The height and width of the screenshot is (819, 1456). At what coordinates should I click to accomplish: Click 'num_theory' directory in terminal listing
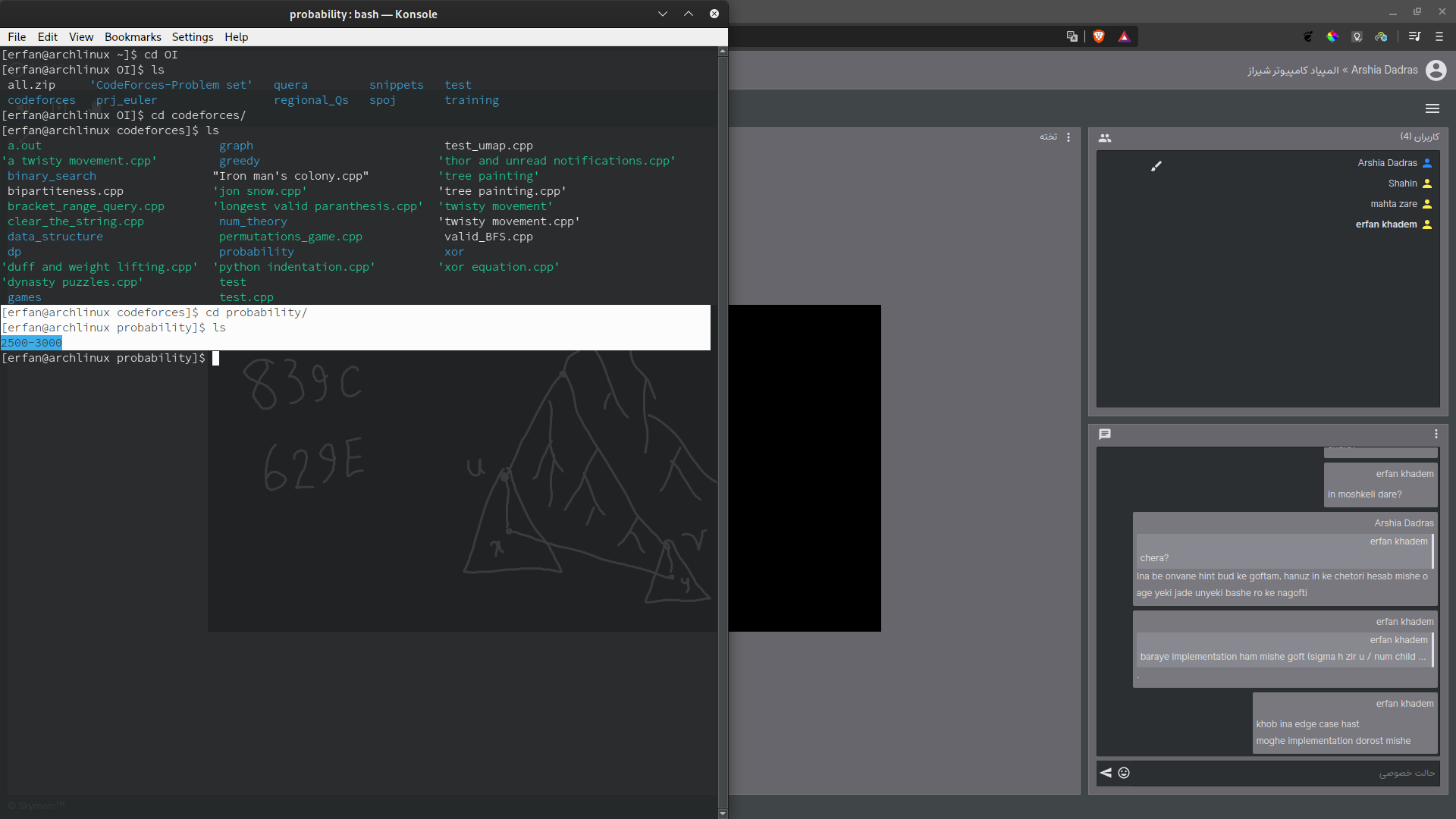pyautogui.click(x=253, y=221)
